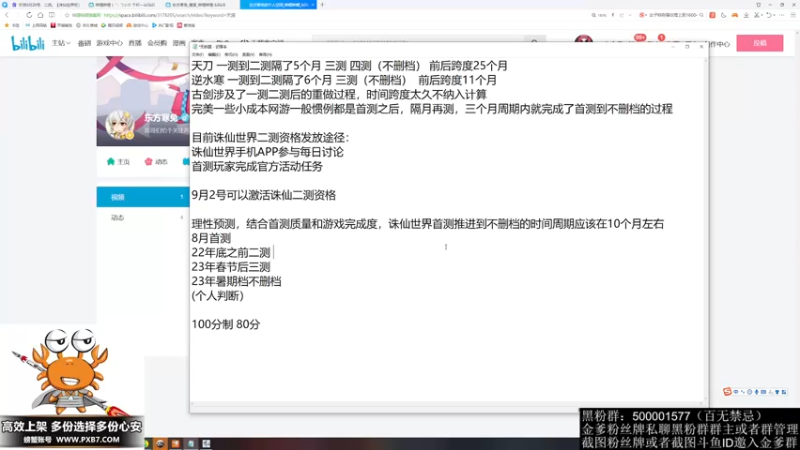Image resolution: width=800 pixels, height=450 pixels.
Task: Click the red extension icon in browser toolbar
Action: pyautogui.click(x=712, y=15)
